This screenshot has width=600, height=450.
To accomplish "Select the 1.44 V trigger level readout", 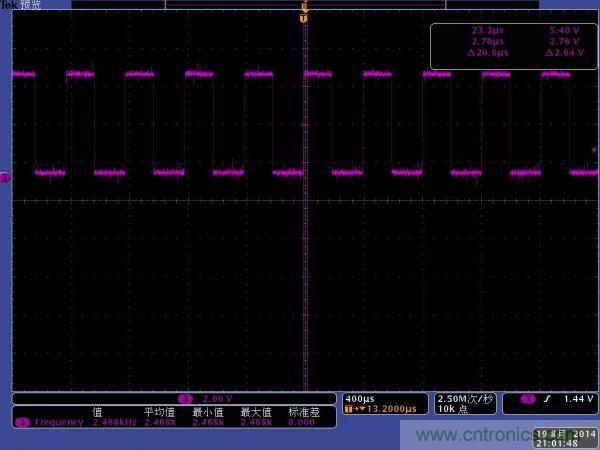I will 577,398.
